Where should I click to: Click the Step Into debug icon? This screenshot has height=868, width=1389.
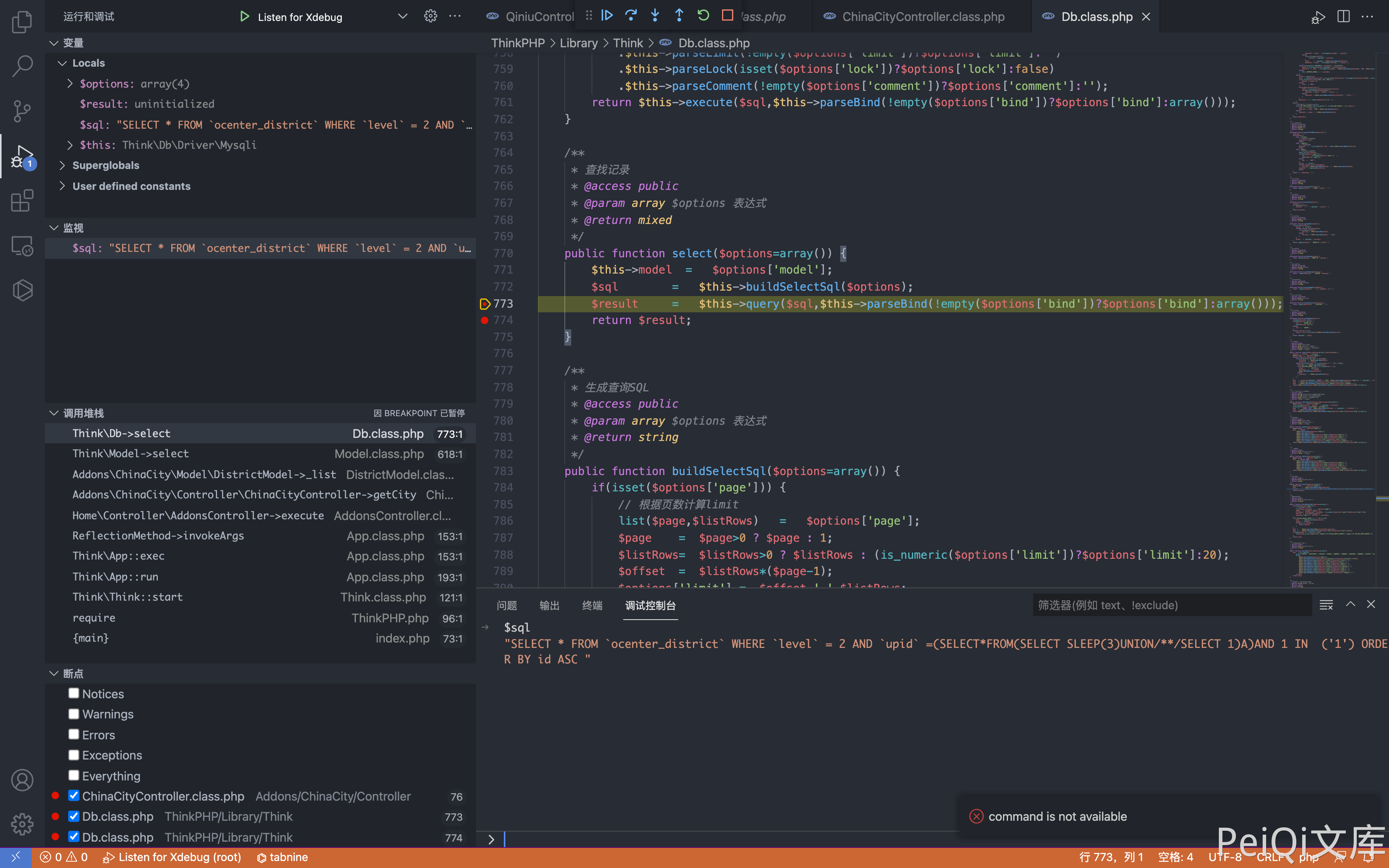pos(655,15)
